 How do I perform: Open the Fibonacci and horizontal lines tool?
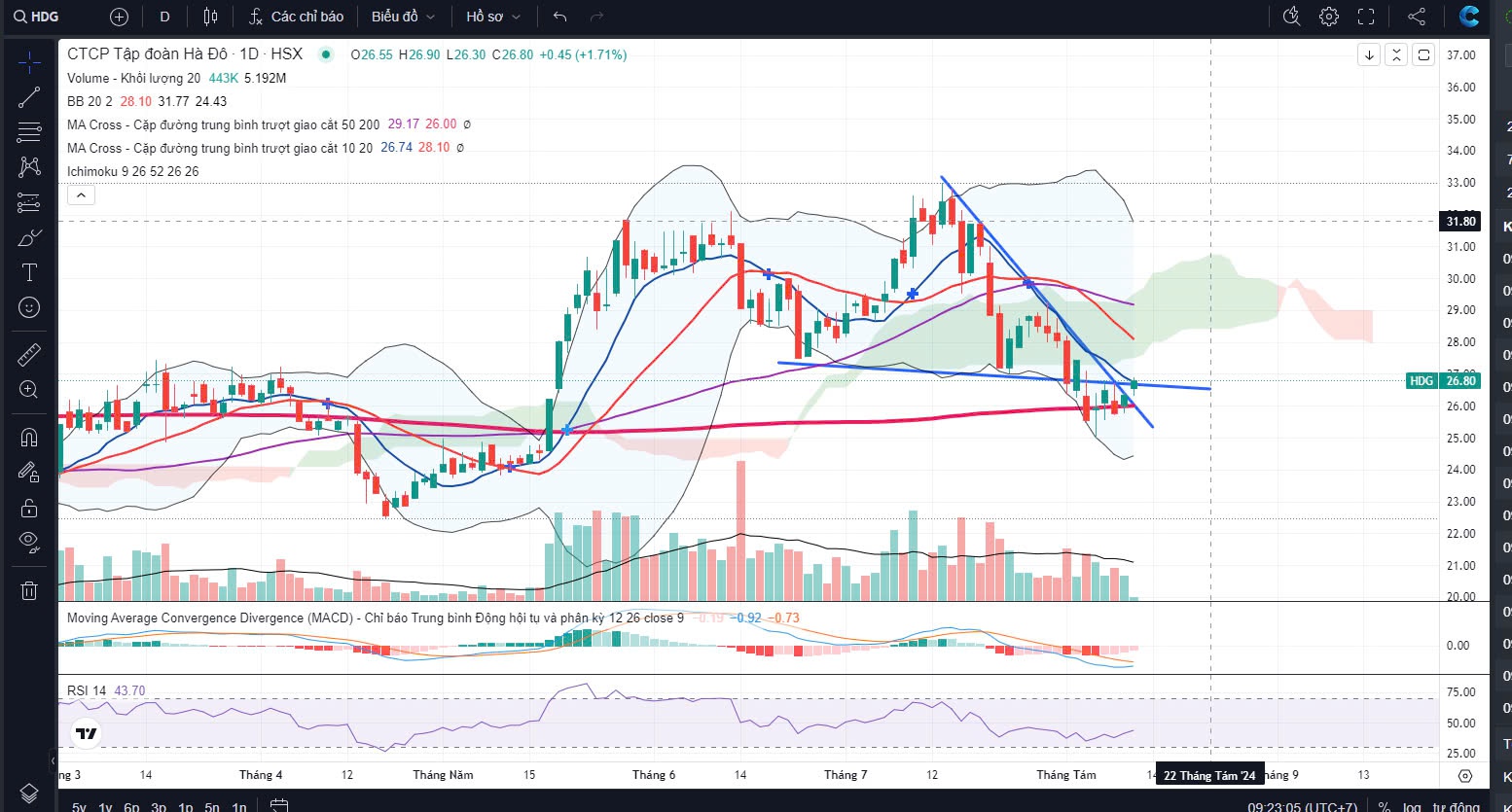click(29, 132)
